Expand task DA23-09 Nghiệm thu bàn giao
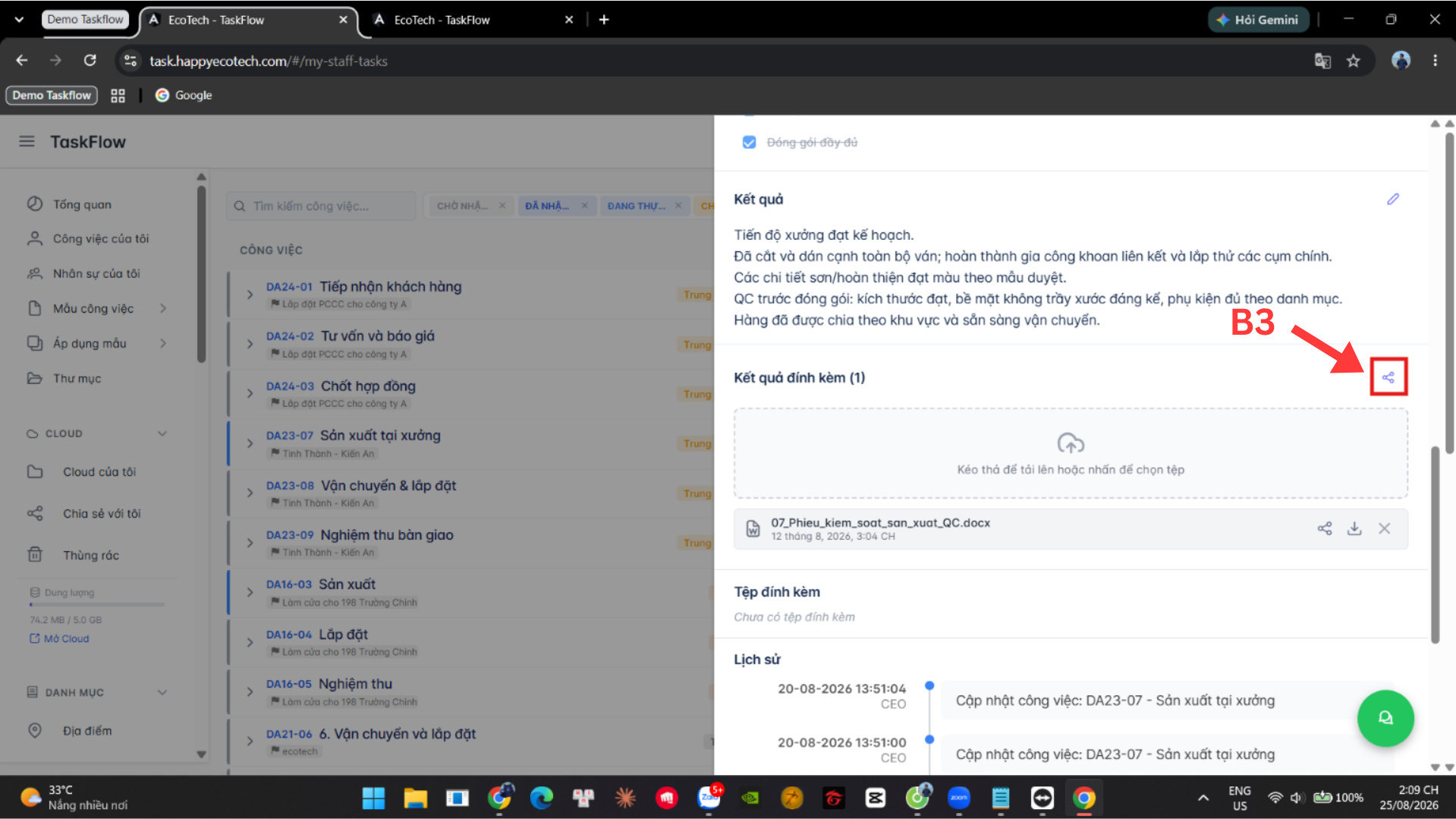The image size is (1456, 819). pyautogui.click(x=250, y=543)
